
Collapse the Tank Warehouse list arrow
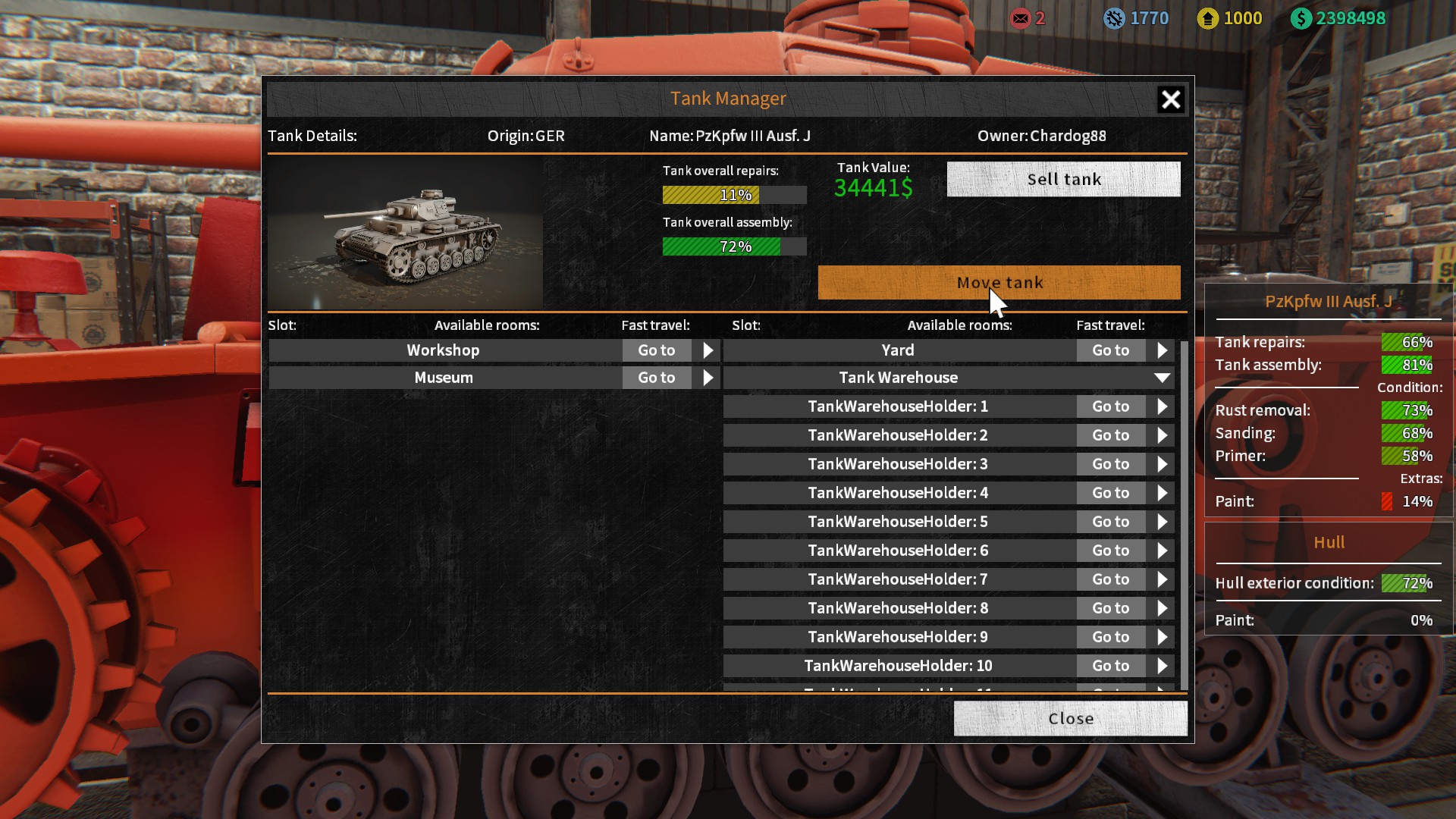1162,378
